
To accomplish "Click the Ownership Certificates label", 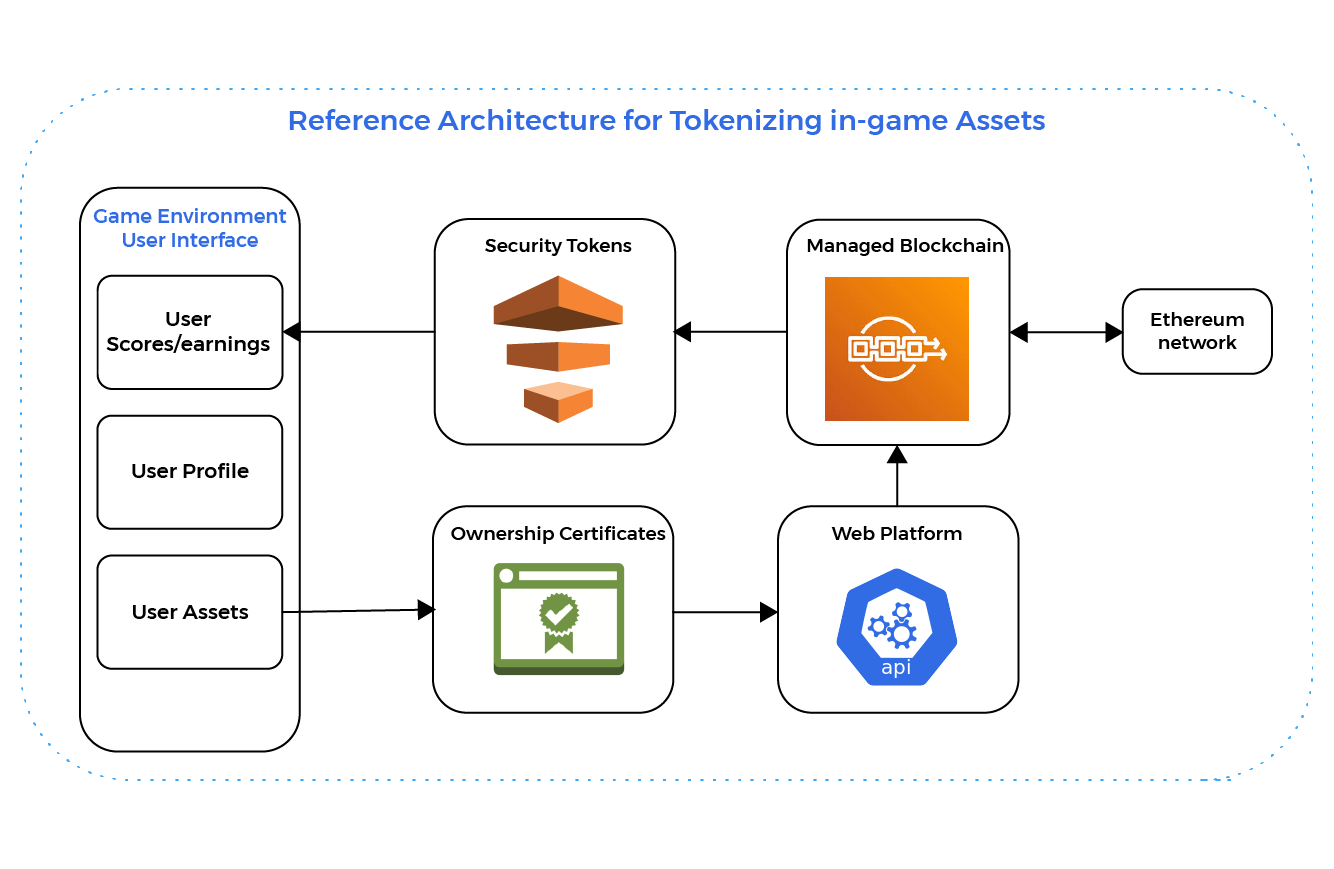I will 558,534.
